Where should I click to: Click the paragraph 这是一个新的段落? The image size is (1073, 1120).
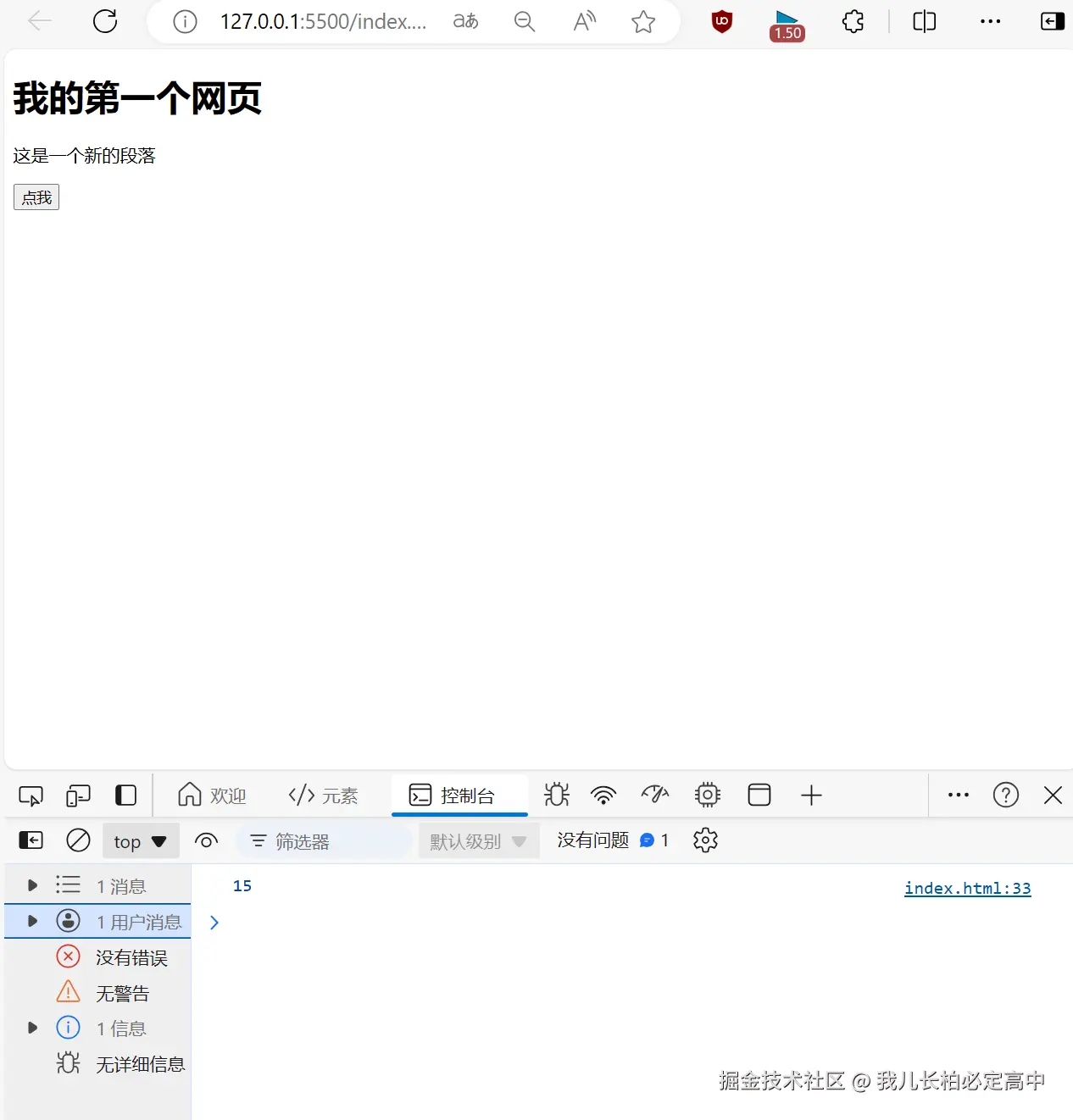pos(85,156)
